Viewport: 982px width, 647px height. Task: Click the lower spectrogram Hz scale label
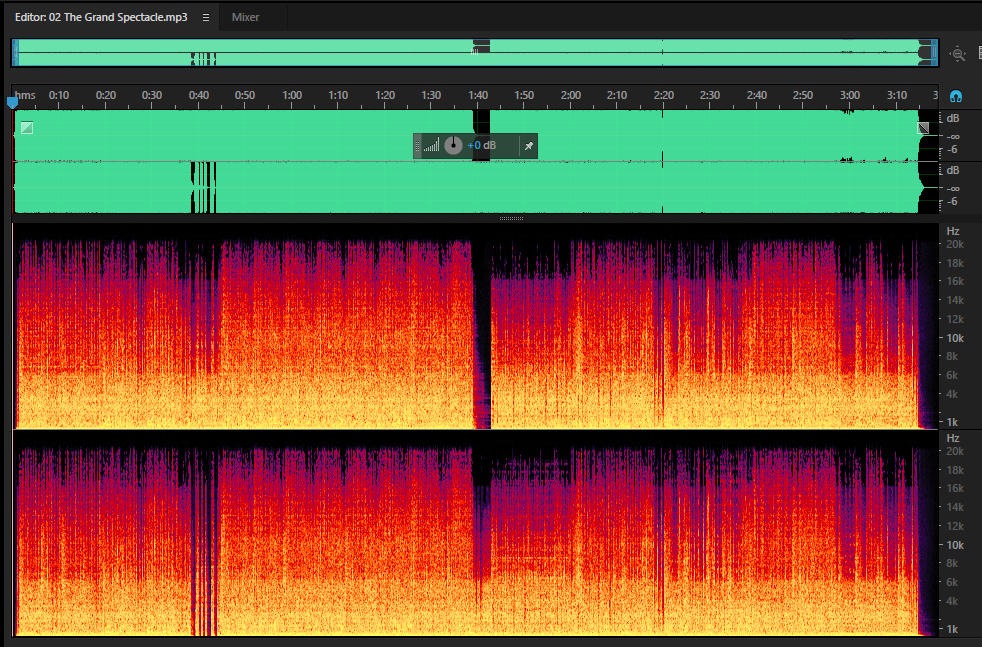click(953, 438)
